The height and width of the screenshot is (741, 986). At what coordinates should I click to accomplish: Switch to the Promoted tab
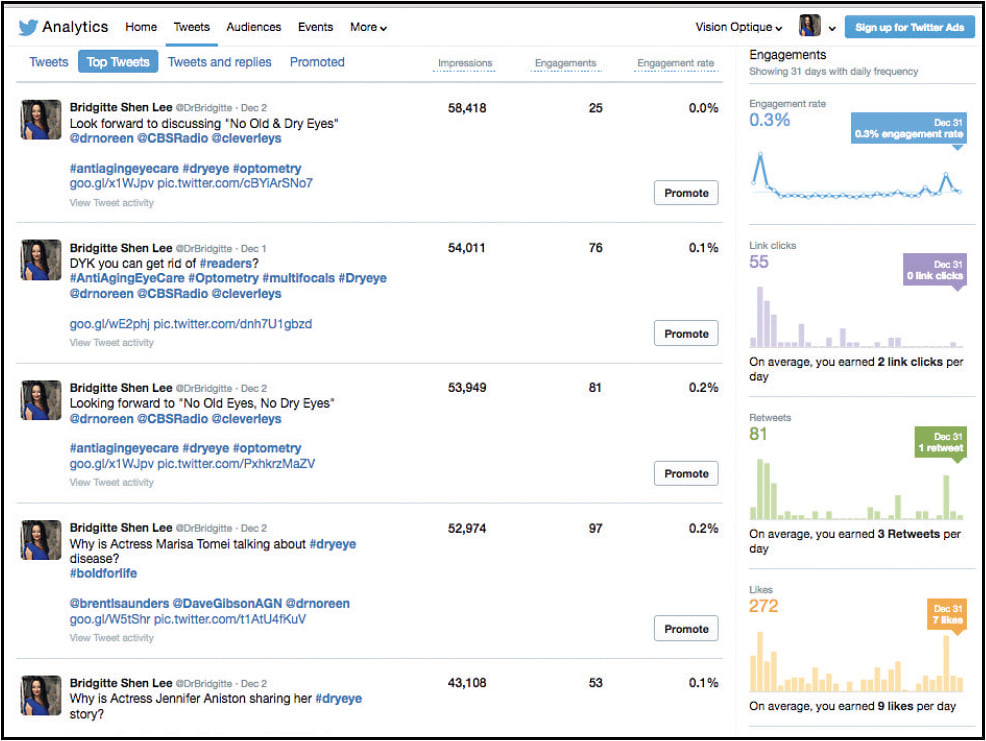(x=316, y=61)
